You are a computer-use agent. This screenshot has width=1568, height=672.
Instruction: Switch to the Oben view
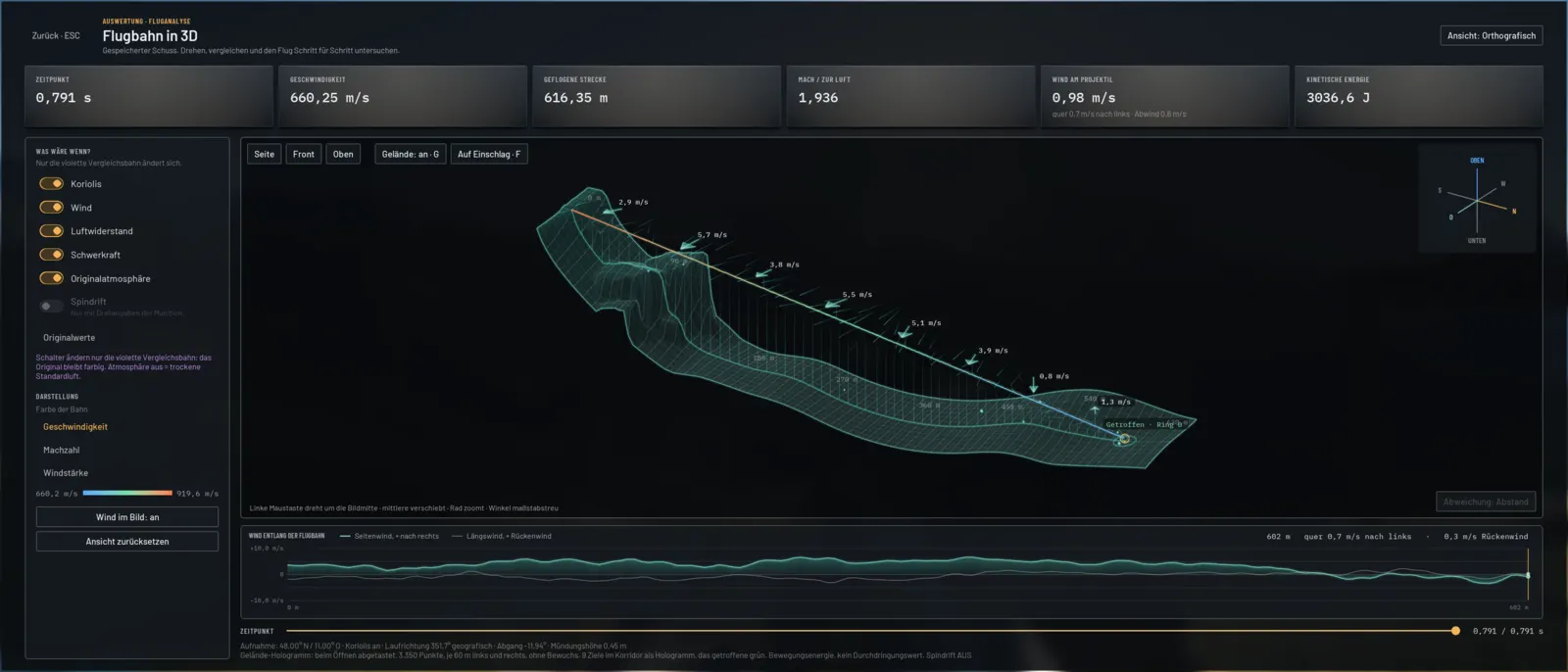pyautogui.click(x=343, y=154)
